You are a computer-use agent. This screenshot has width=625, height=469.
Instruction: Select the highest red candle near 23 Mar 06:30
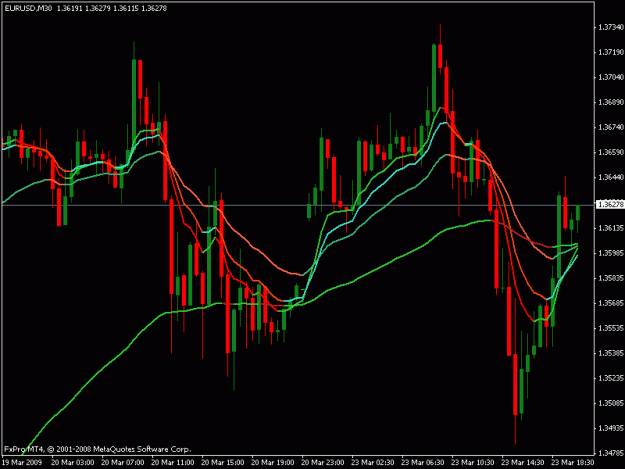click(x=440, y=56)
